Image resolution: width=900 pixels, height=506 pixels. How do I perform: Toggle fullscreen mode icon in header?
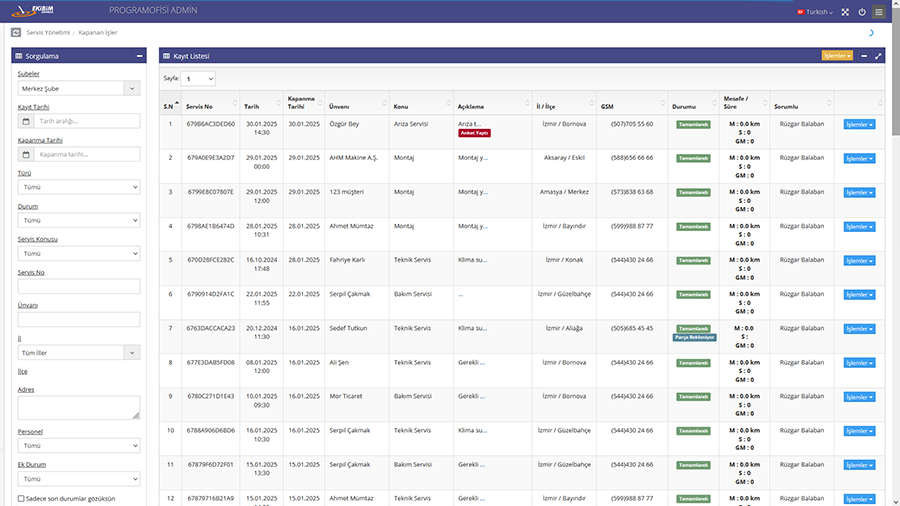pyautogui.click(x=845, y=12)
